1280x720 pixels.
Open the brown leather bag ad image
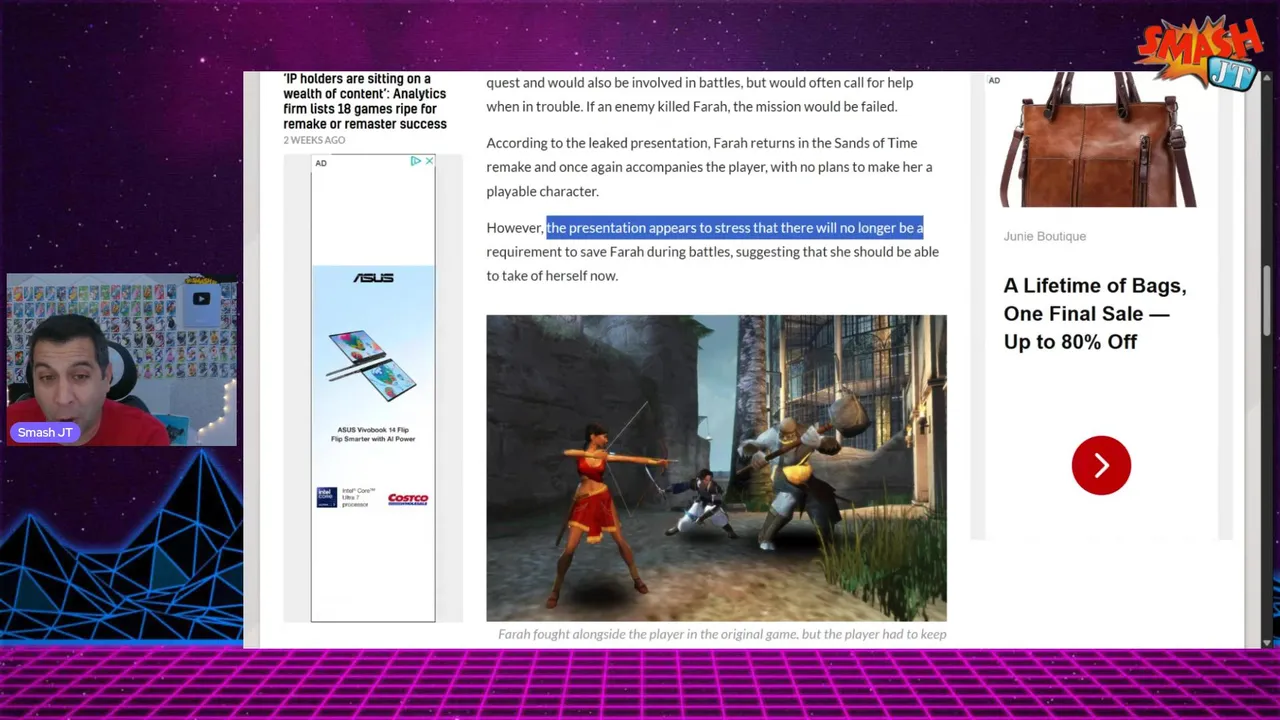(x=1097, y=139)
